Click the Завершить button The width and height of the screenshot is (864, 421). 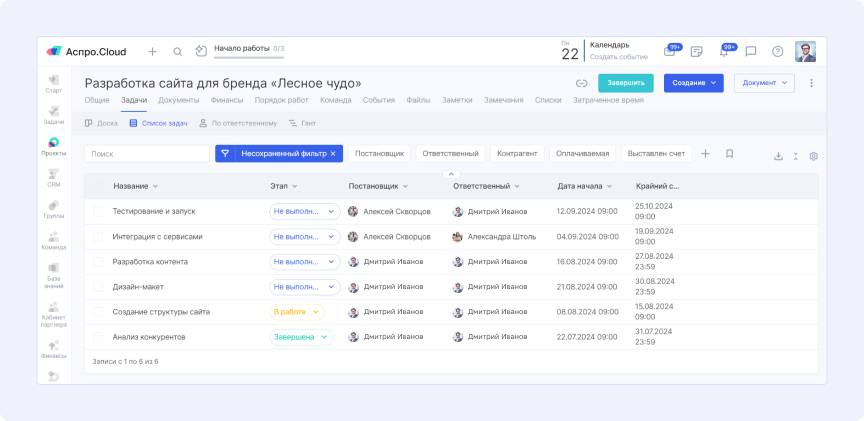click(626, 84)
